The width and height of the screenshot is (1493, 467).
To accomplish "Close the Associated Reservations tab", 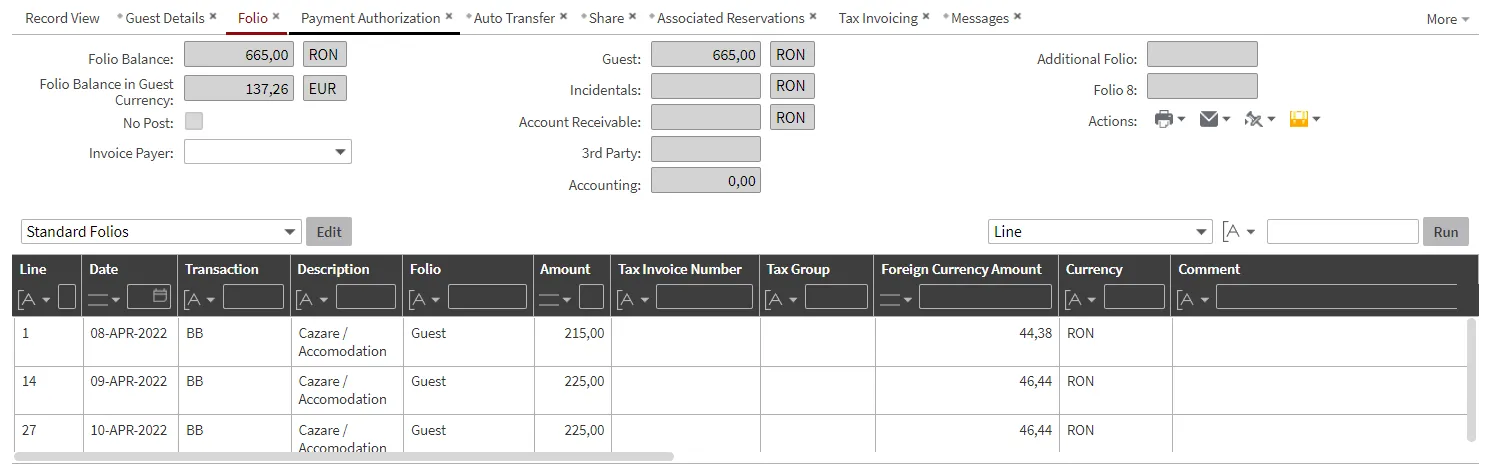I will [813, 17].
